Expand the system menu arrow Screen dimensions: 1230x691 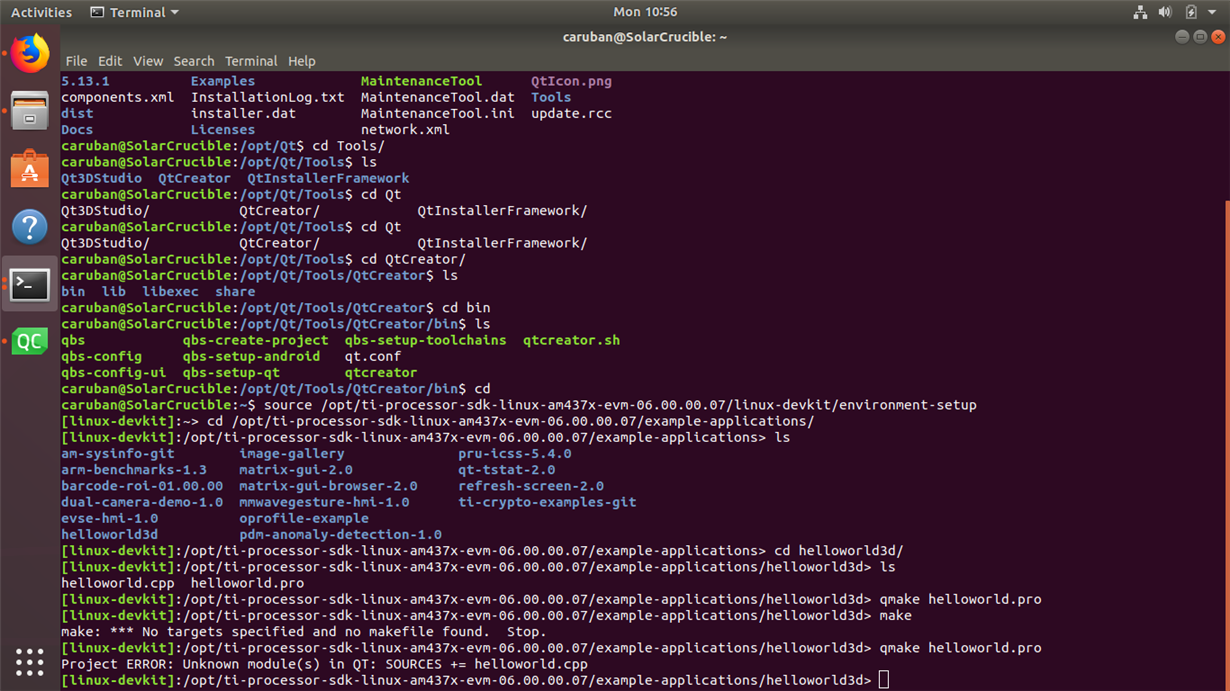click(1212, 12)
